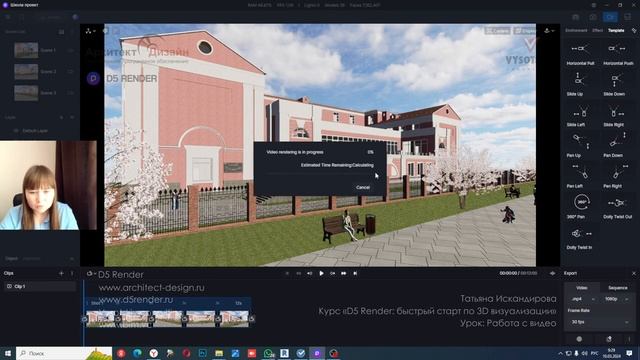Open WhatsApp from the taskbar
The width and height of the screenshot is (640, 360).
coord(268,353)
